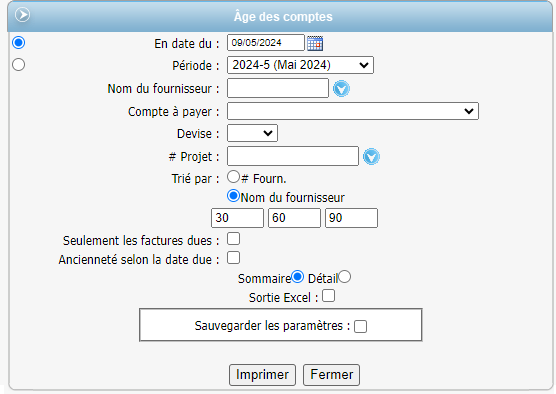Click the 'Compte à payer :' label
556x394 pixels.
coord(173,112)
